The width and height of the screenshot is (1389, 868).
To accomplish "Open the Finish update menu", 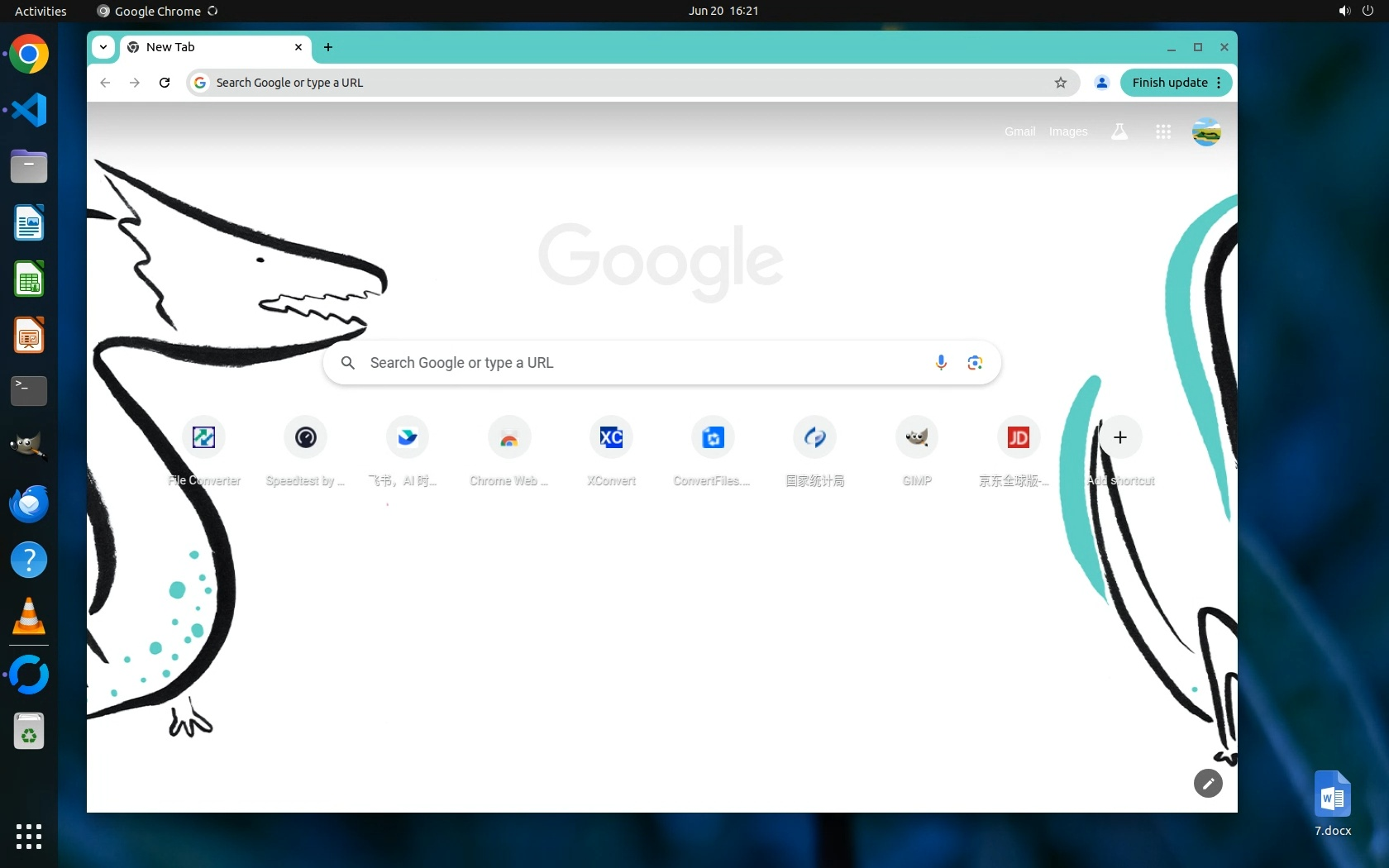I will (1177, 83).
